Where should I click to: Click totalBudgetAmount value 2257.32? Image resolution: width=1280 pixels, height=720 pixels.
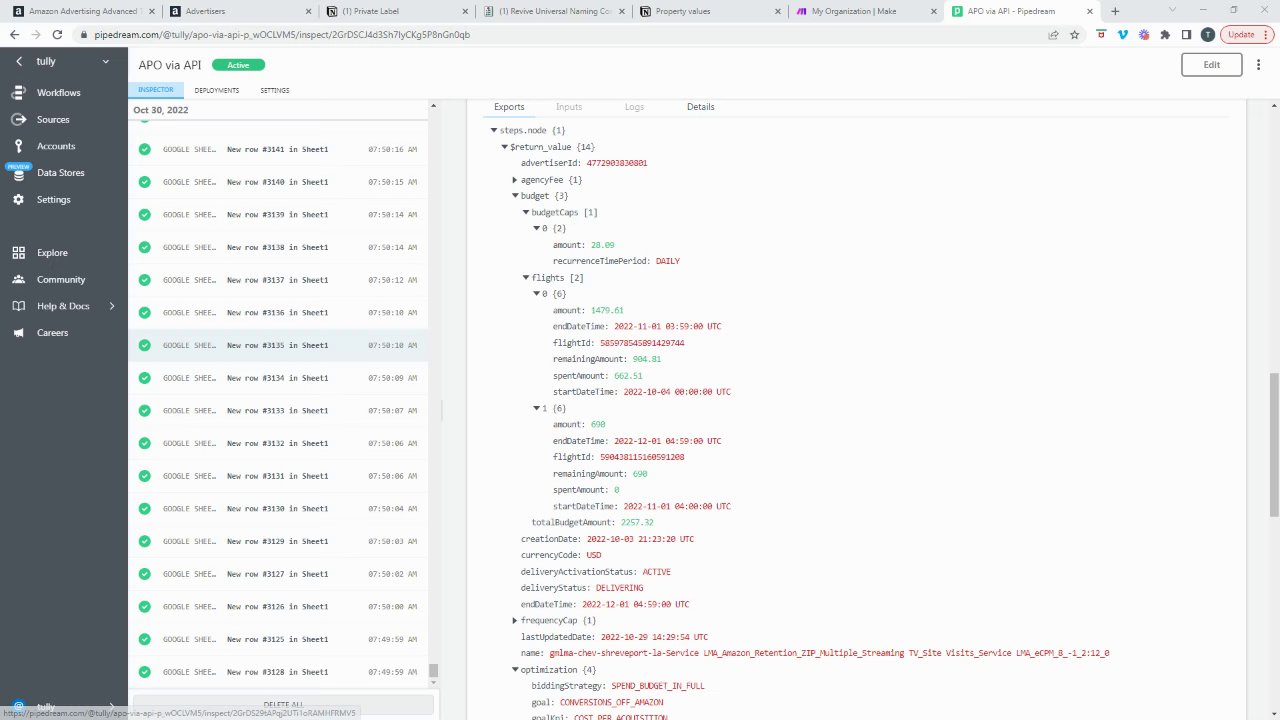point(637,522)
